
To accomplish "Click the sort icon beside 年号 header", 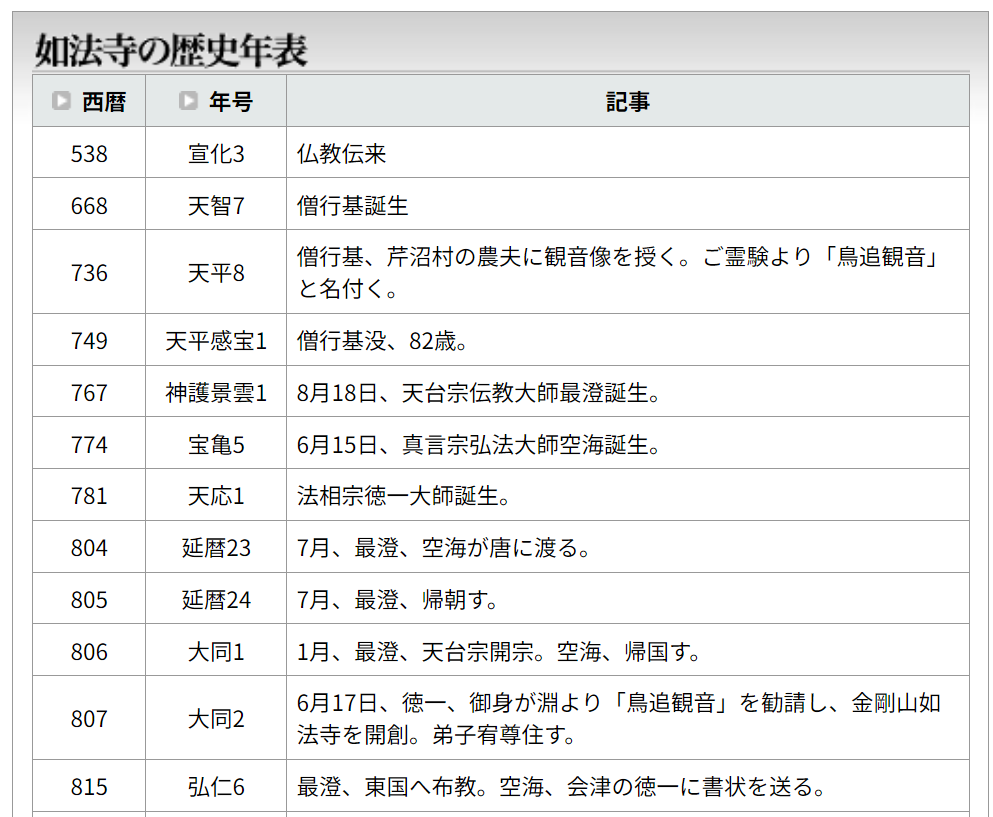I will point(188,101).
